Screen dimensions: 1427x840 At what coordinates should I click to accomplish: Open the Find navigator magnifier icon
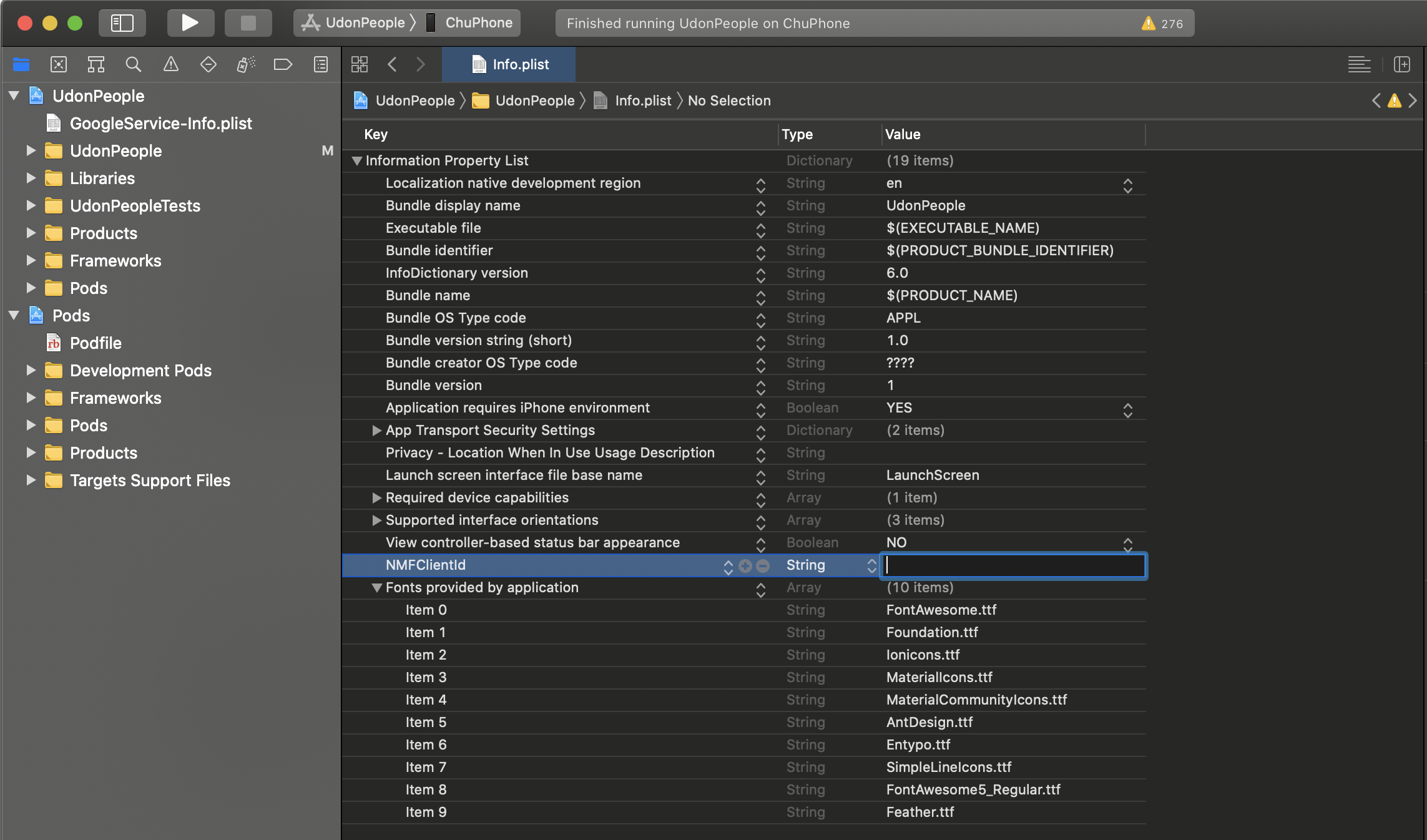coord(133,64)
